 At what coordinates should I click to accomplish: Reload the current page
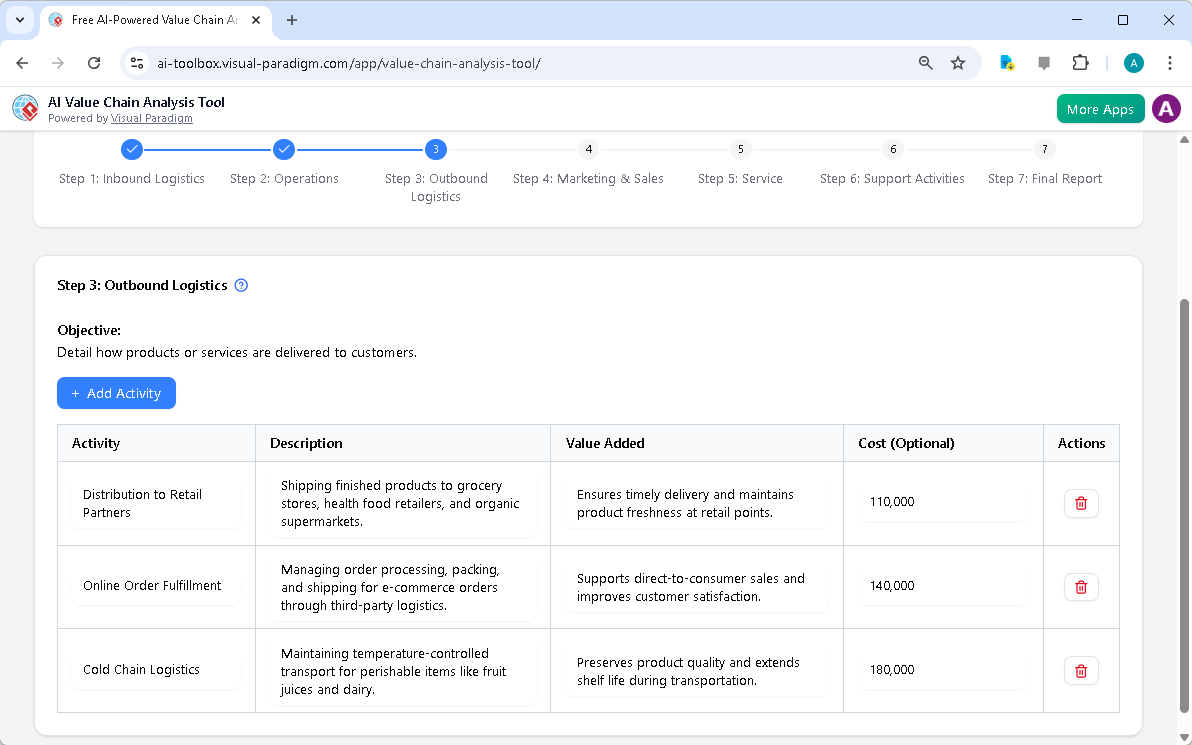[x=94, y=62]
